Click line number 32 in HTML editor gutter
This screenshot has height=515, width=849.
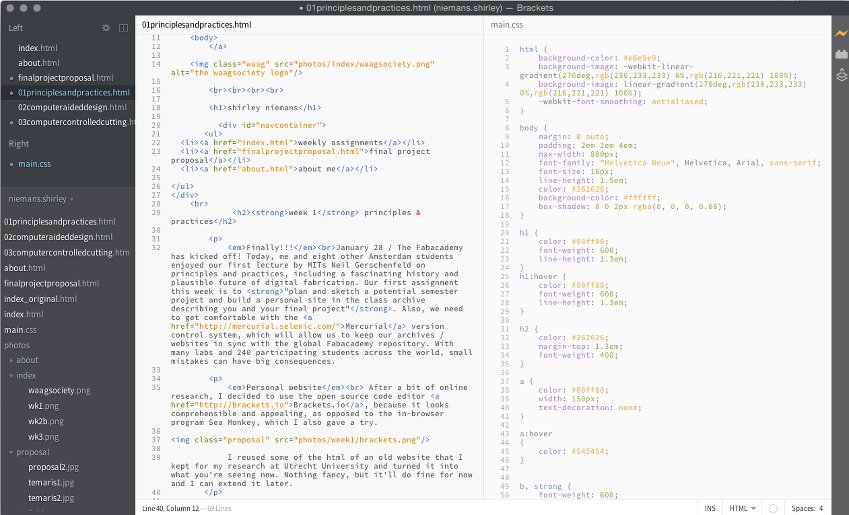point(156,247)
